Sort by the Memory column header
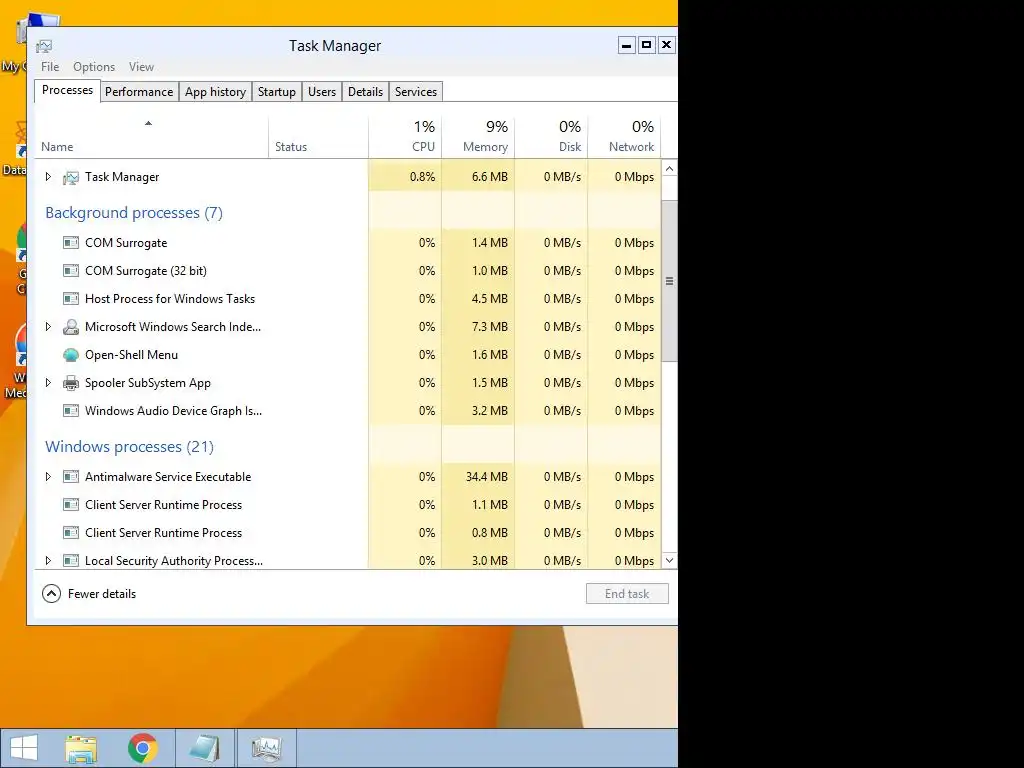This screenshot has height=768, width=1024. click(x=478, y=137)
